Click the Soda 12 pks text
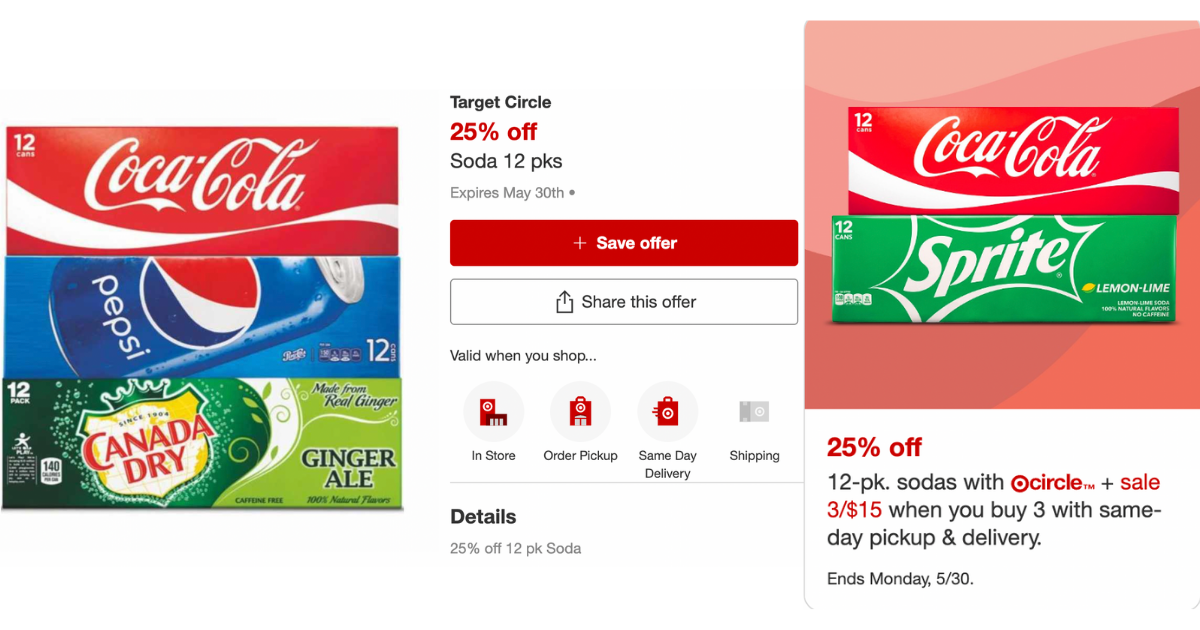1200x630 pixels. pyautogui.click(x=506, y=161)
